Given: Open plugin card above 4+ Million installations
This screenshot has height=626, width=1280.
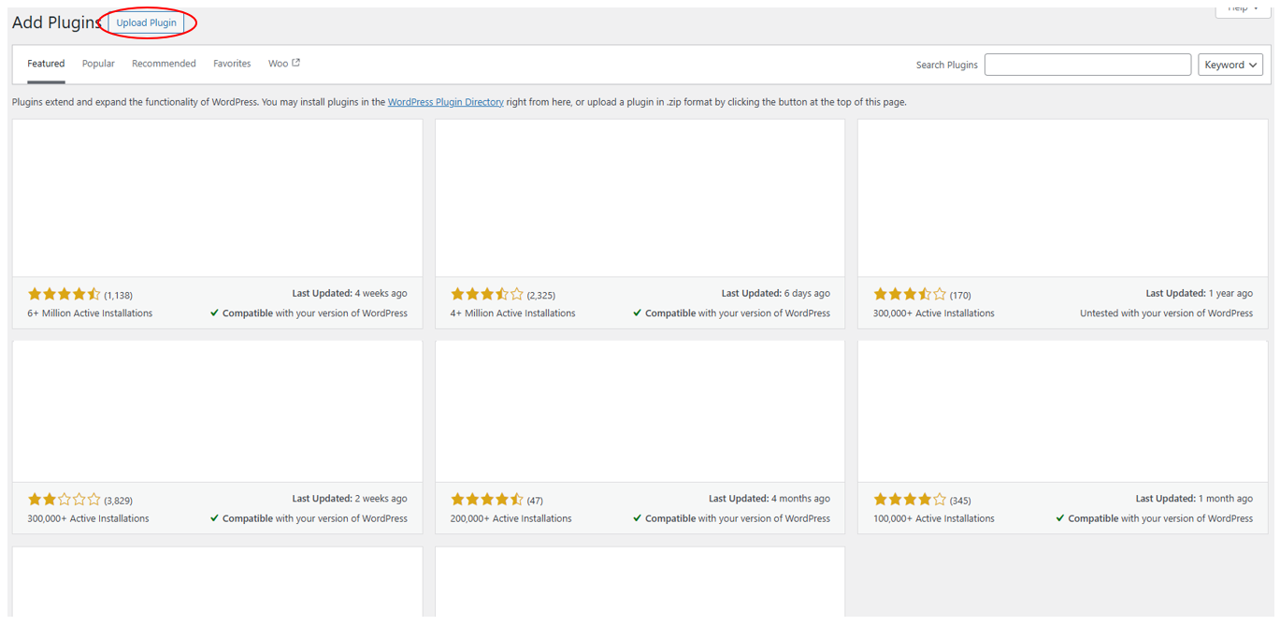Looking at the screenshot, I should pyautogui.click(x=640, y=198).
